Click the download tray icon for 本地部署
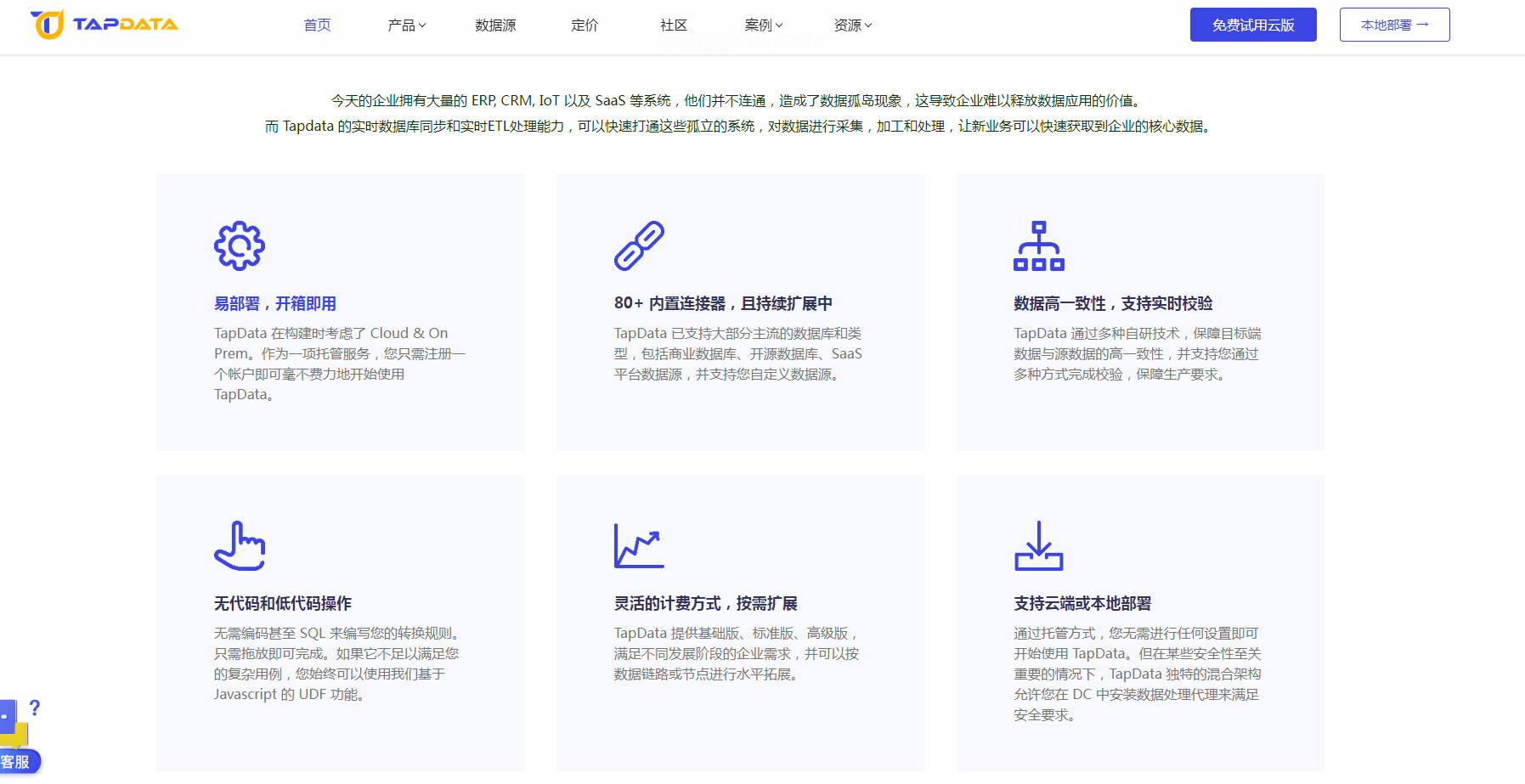This screenshot has height=784, width=1525. pyautogui.click(x=1039, y=545)
